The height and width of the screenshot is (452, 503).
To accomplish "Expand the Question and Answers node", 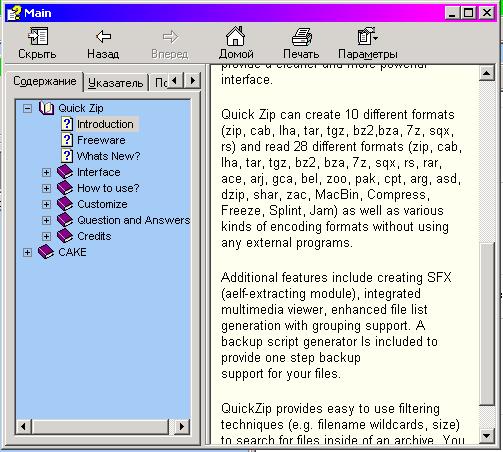I will coord(46,220).
